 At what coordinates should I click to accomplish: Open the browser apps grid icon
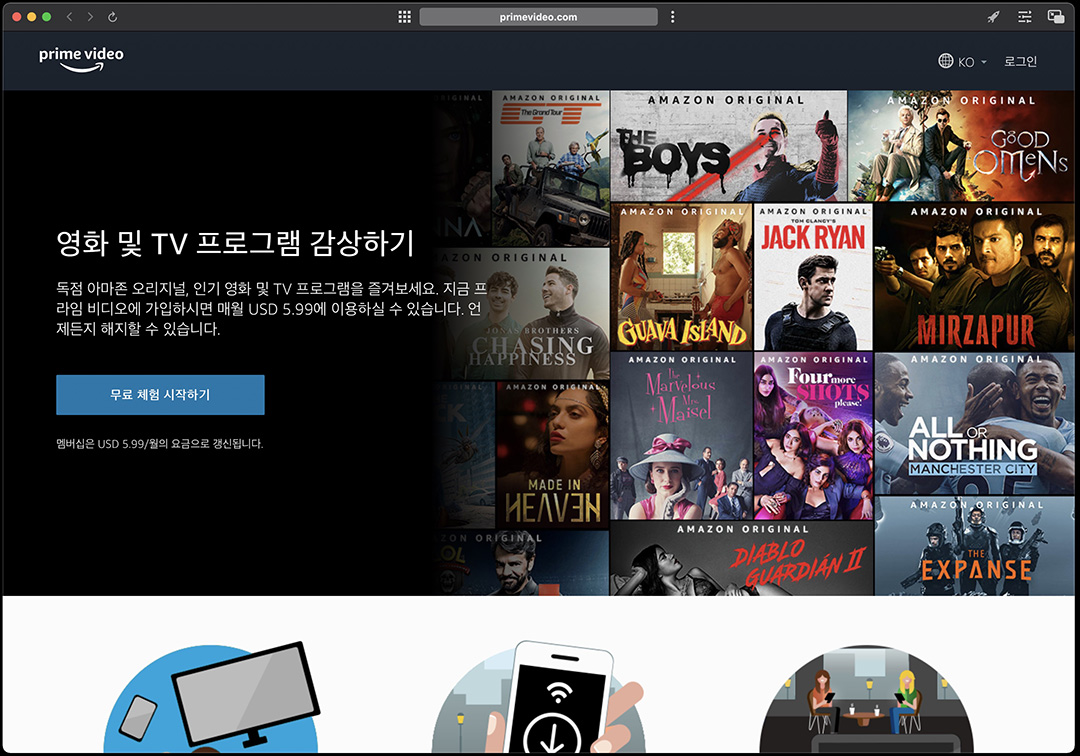tap(404, 17)
